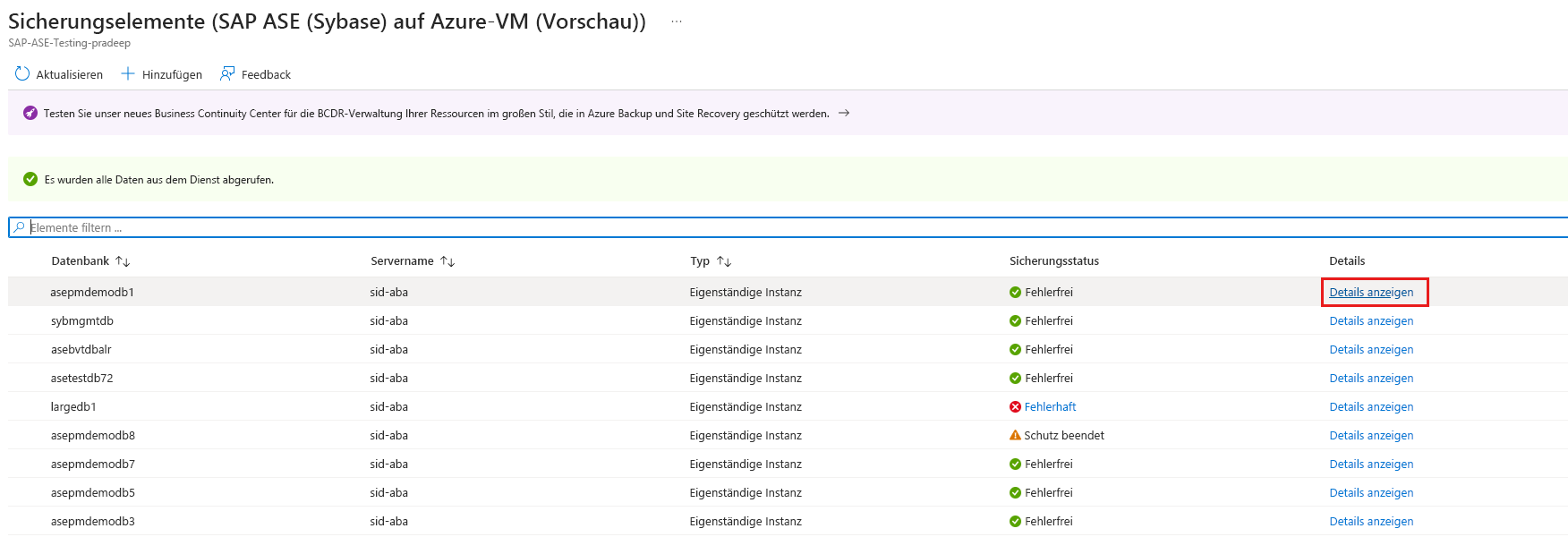Screen dimensions: 1568x537
Task: Click the rocket icon in the purple banner
Action: pyautogui.click(x=30, y=113)
